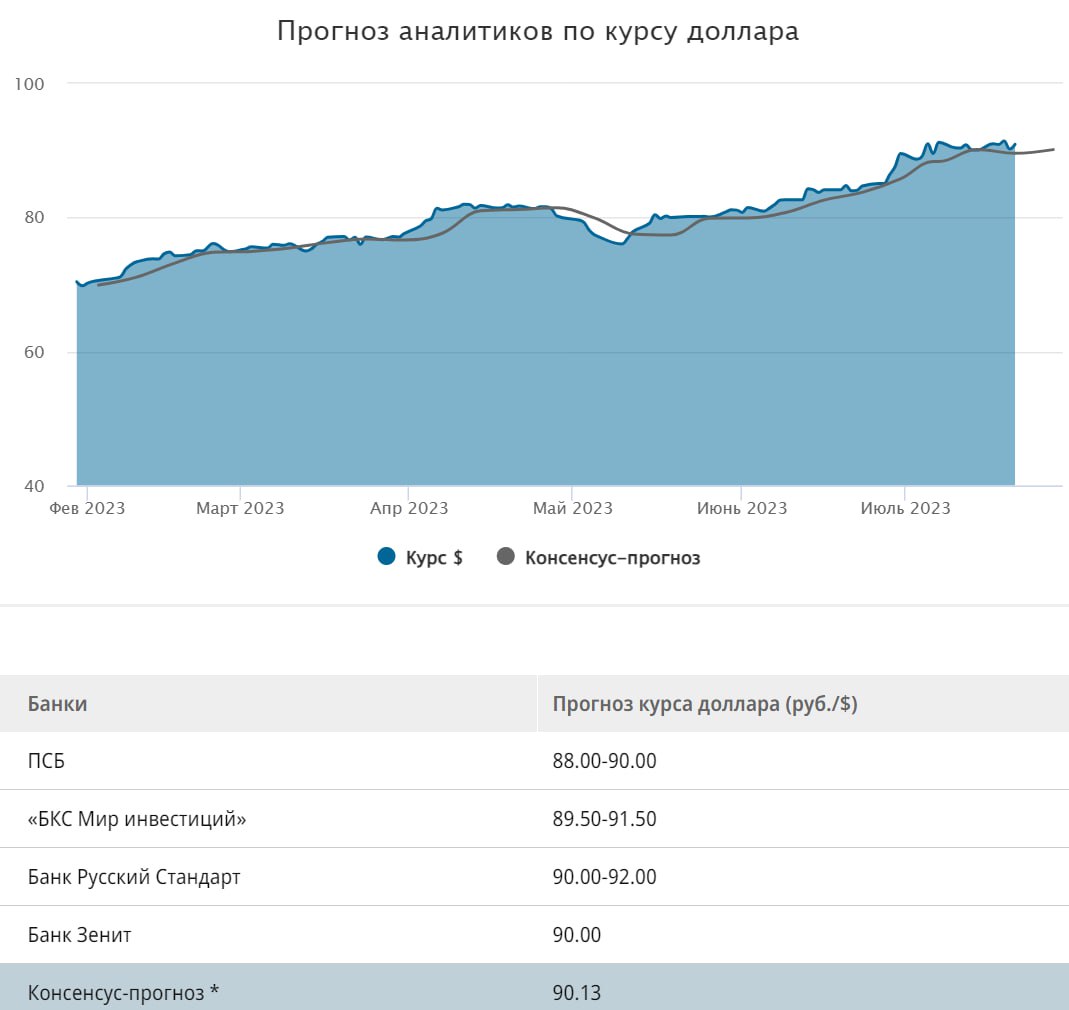Click the 90.13 consensus forecast value
The height and width of the screenshot is (1010, 1069).
point(576,992)
